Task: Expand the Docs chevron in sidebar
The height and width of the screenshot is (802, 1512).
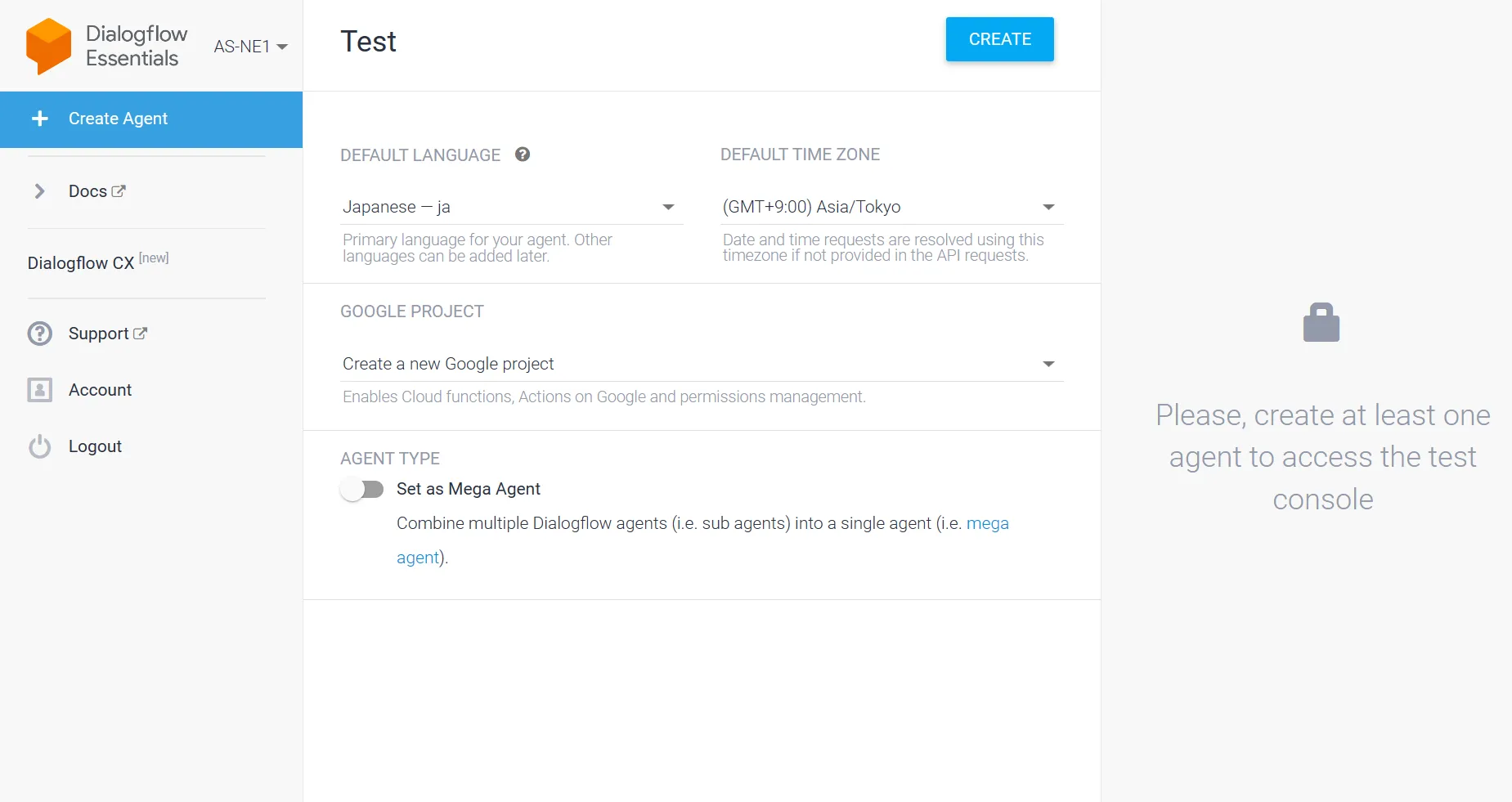Action: [39, 191]
